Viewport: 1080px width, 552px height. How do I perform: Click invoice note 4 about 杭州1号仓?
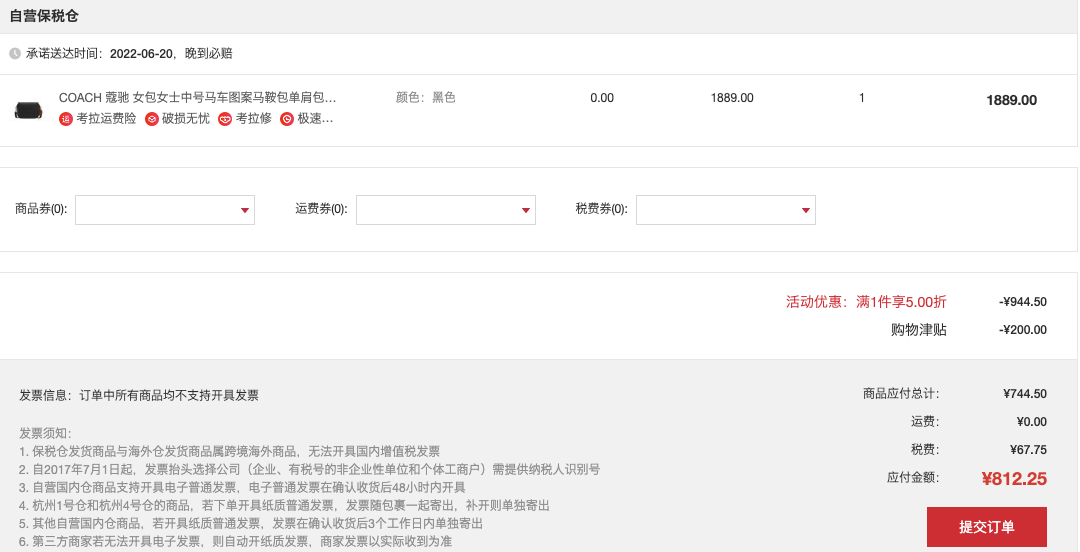[284, 505]
